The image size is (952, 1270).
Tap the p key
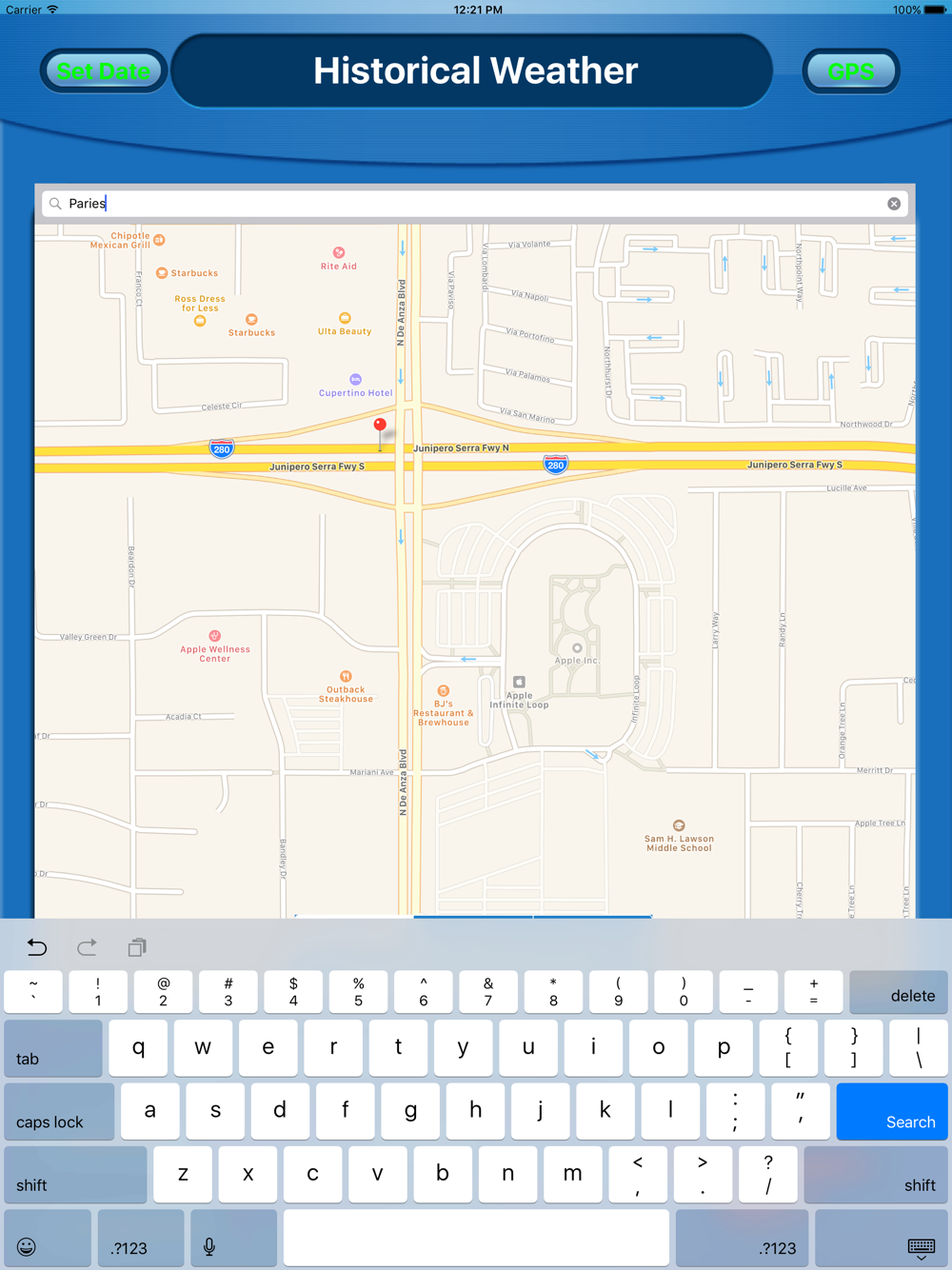(x=724, y=1048)
